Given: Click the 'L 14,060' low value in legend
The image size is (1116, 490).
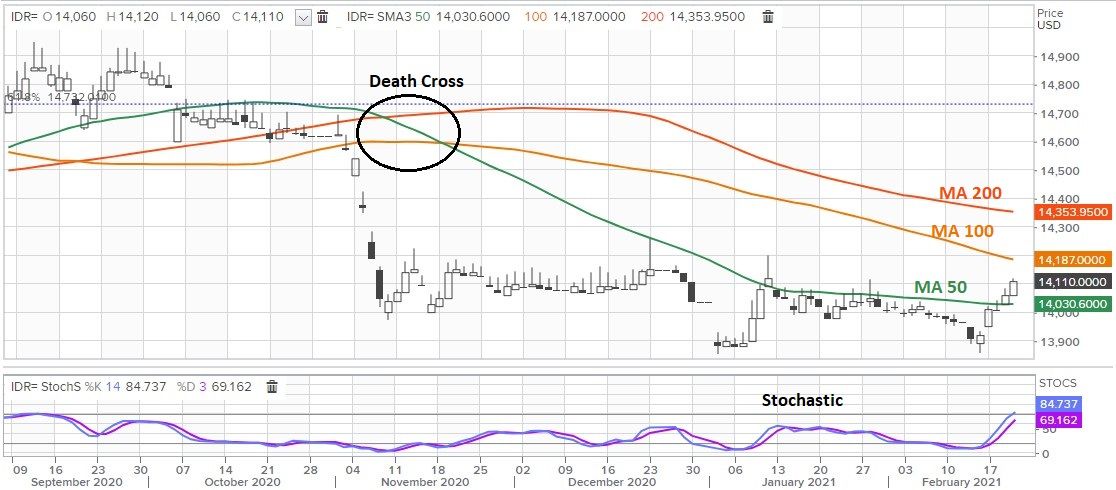Looking at the screenshot, I should [x=196, y=17].
